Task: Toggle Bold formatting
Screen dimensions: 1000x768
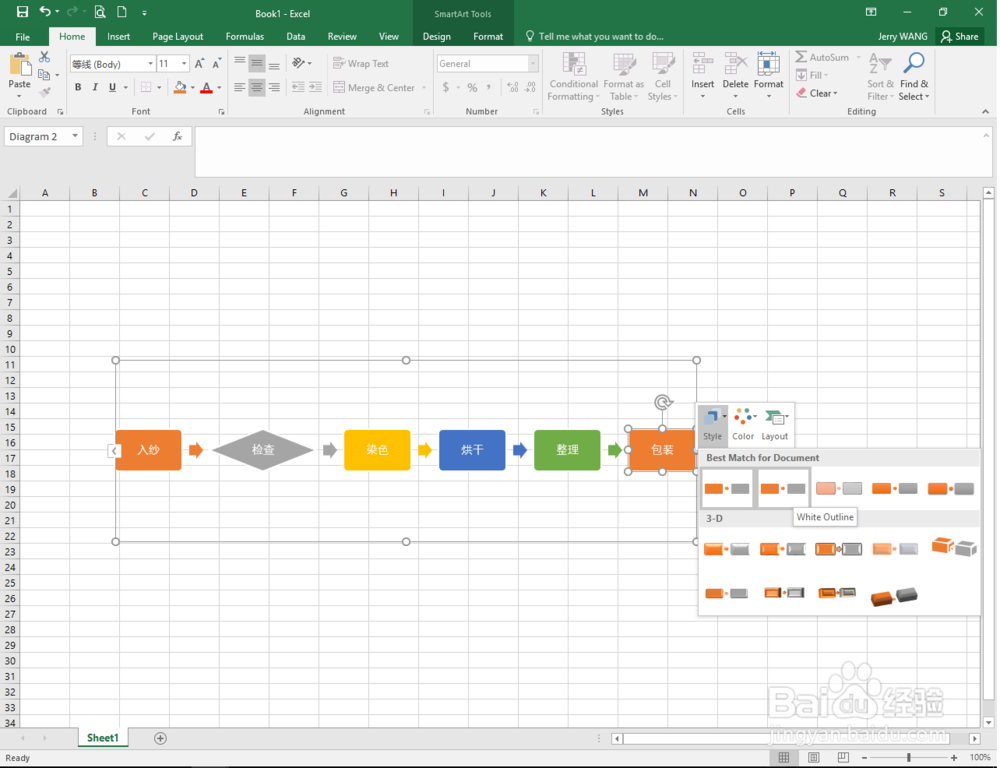Action: [78, 87]
